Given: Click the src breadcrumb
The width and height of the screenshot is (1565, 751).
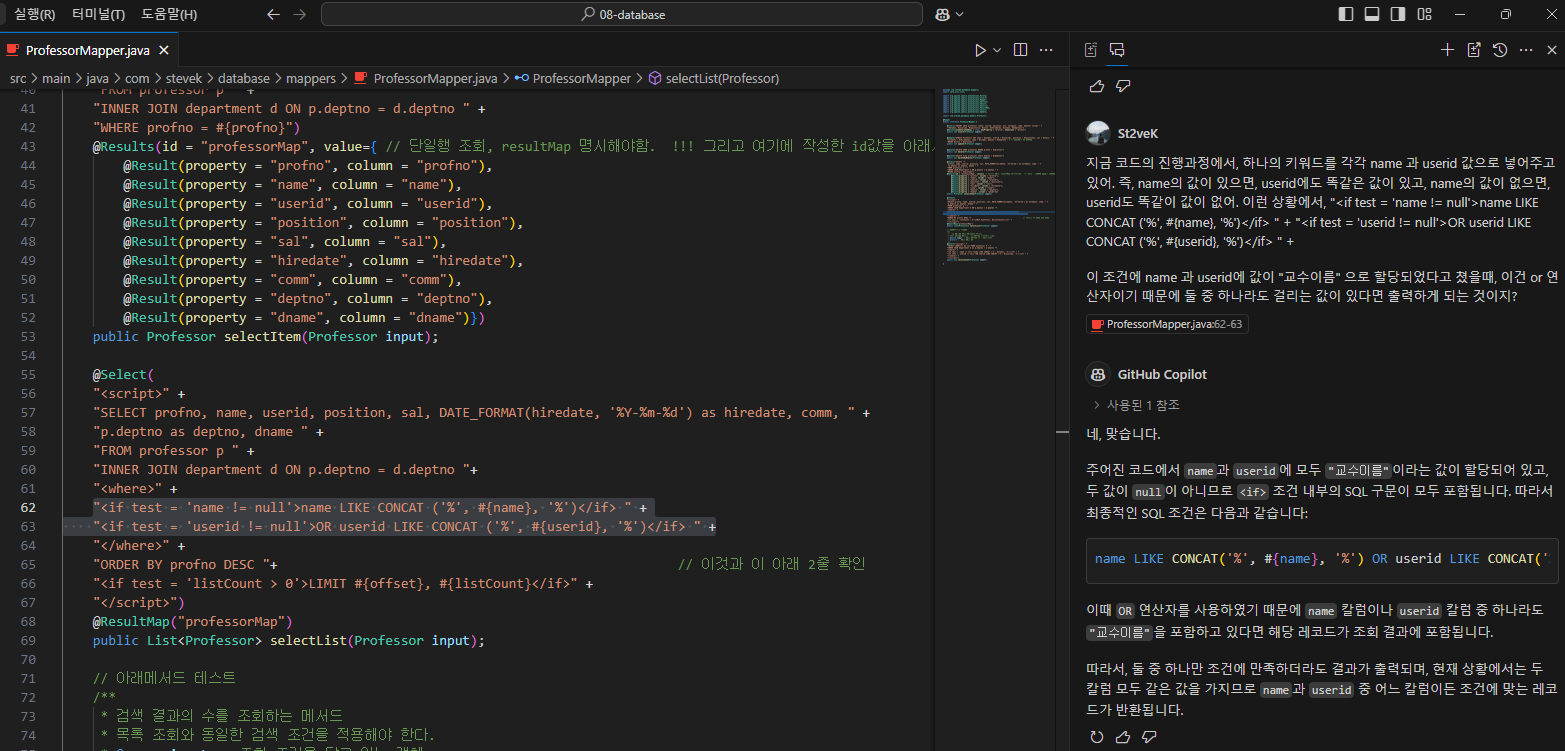Looking at the screenshot, I should (18, 78).
